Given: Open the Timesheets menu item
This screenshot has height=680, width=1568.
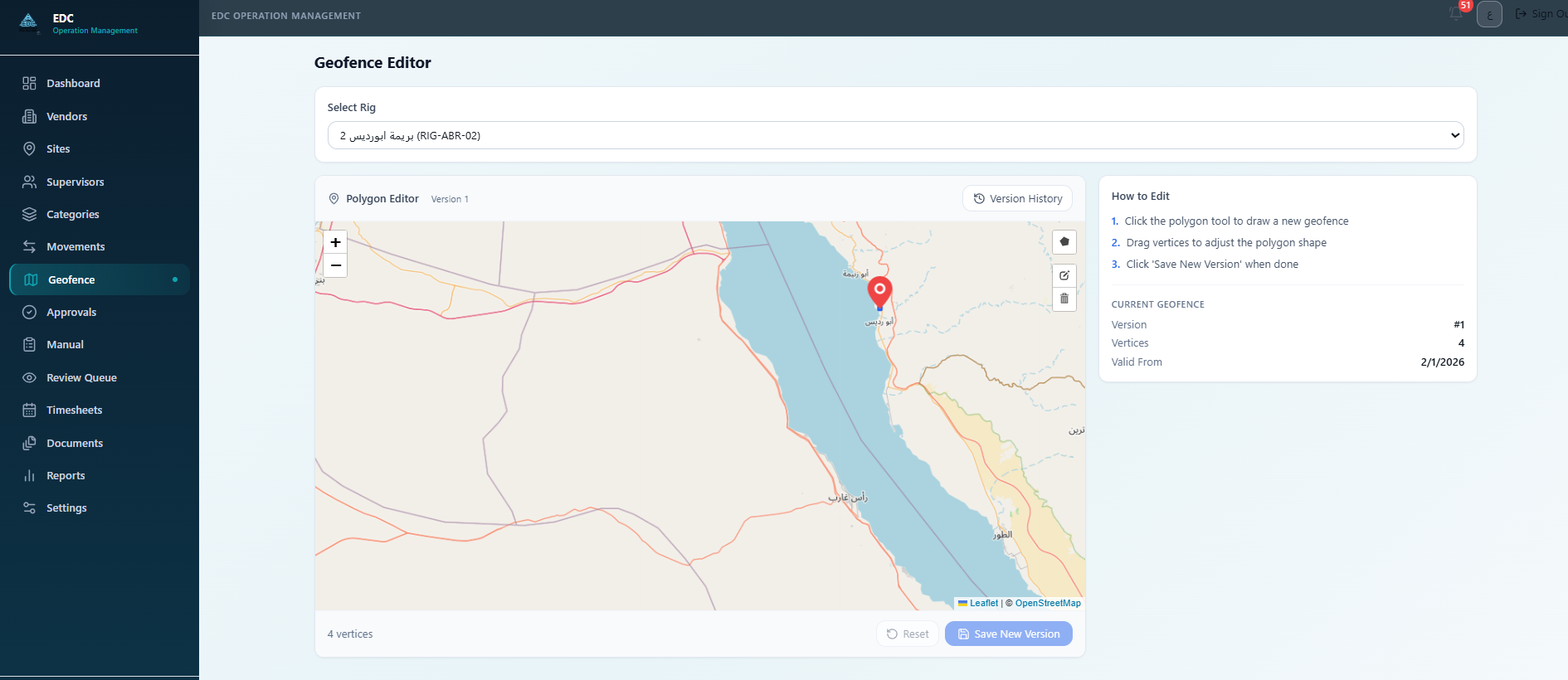Looking at the screenshot, I should pyautogui.click(x=100, y=410).
